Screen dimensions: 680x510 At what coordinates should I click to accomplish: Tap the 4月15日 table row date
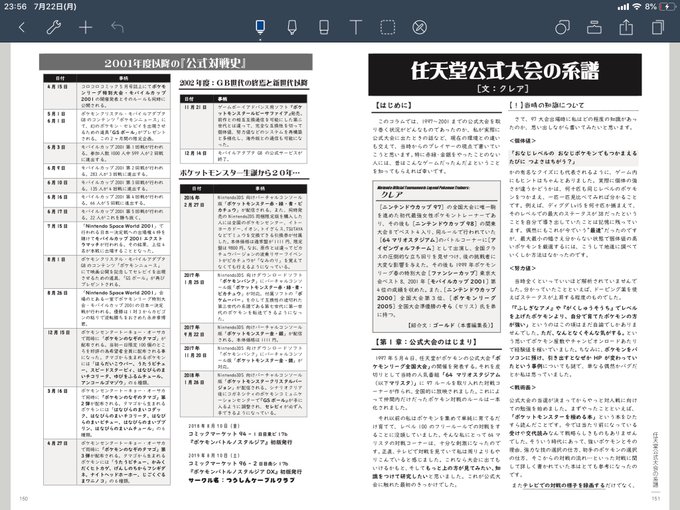click(x=58, y=87)
